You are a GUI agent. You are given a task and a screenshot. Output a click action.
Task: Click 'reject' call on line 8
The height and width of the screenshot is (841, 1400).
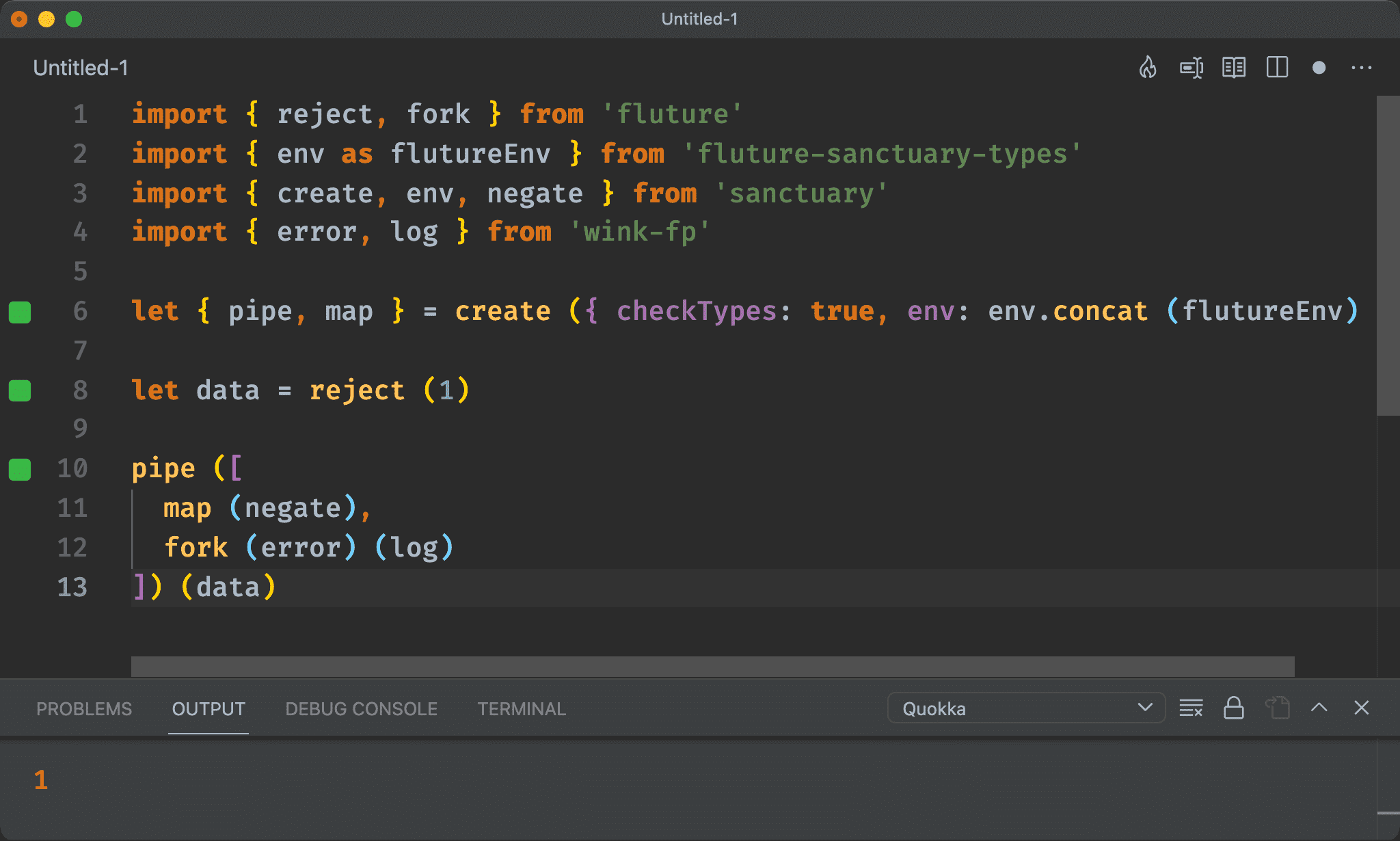357,390
